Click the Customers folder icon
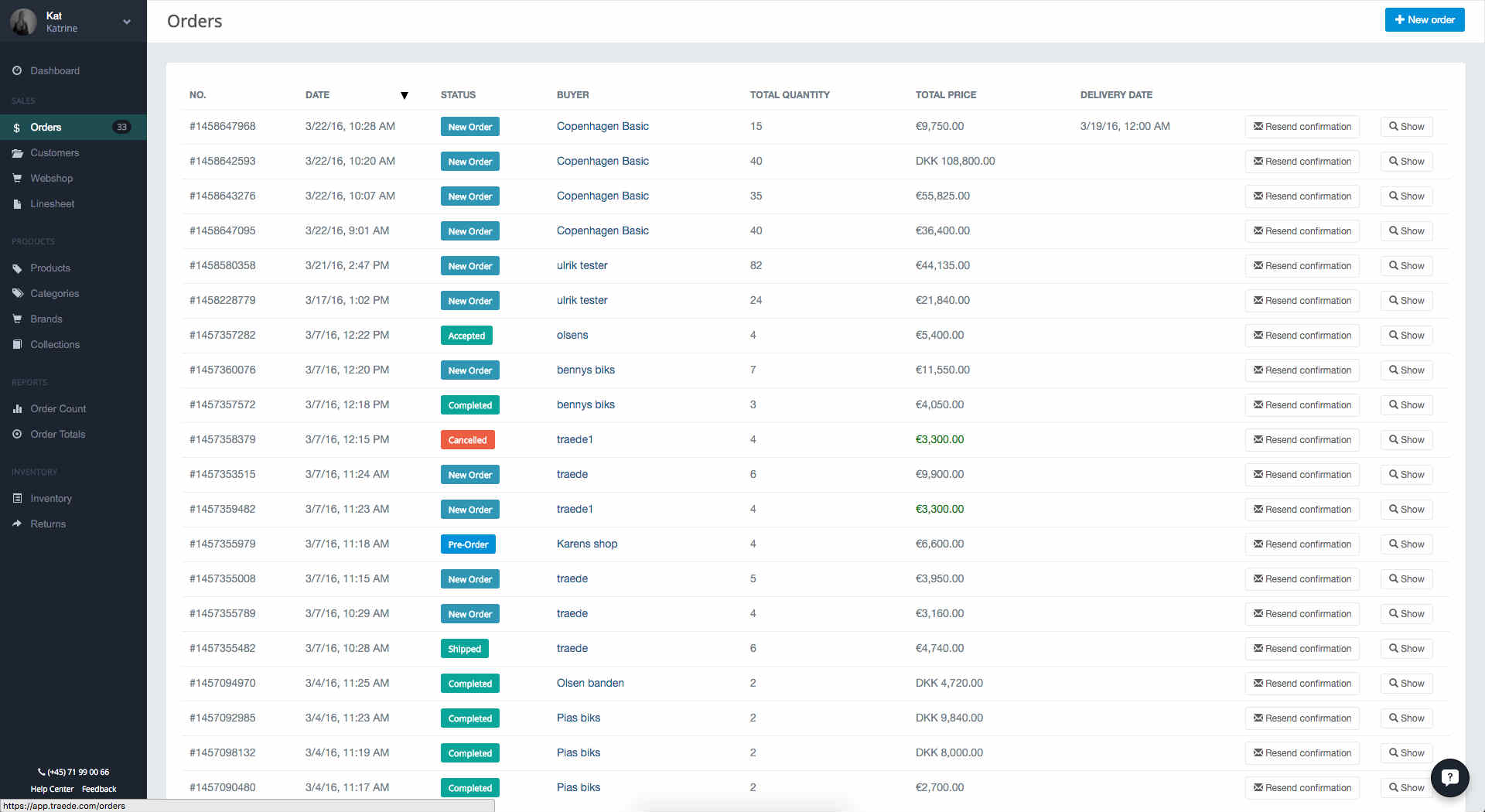 17,153
